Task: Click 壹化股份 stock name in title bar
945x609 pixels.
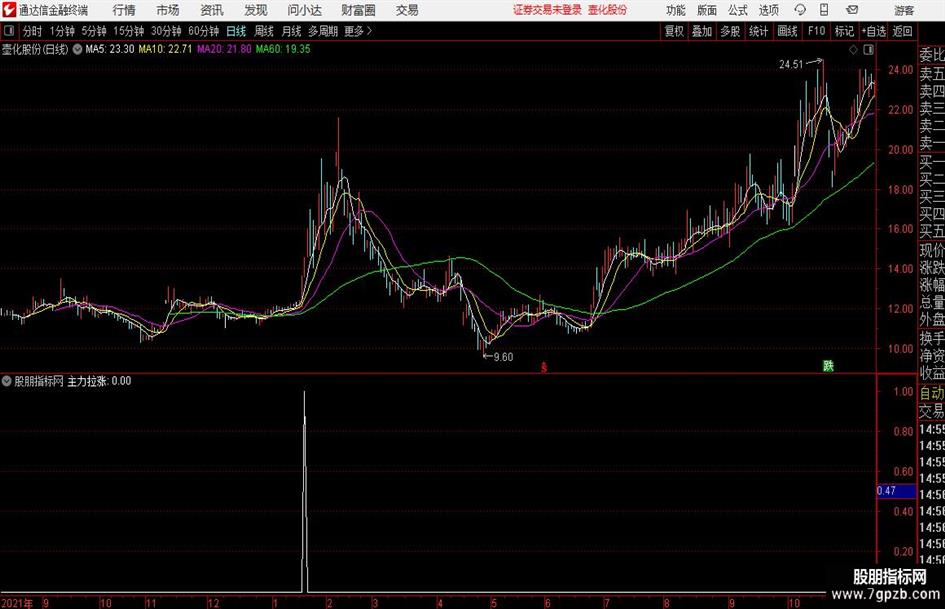Action: pos(607,10)
